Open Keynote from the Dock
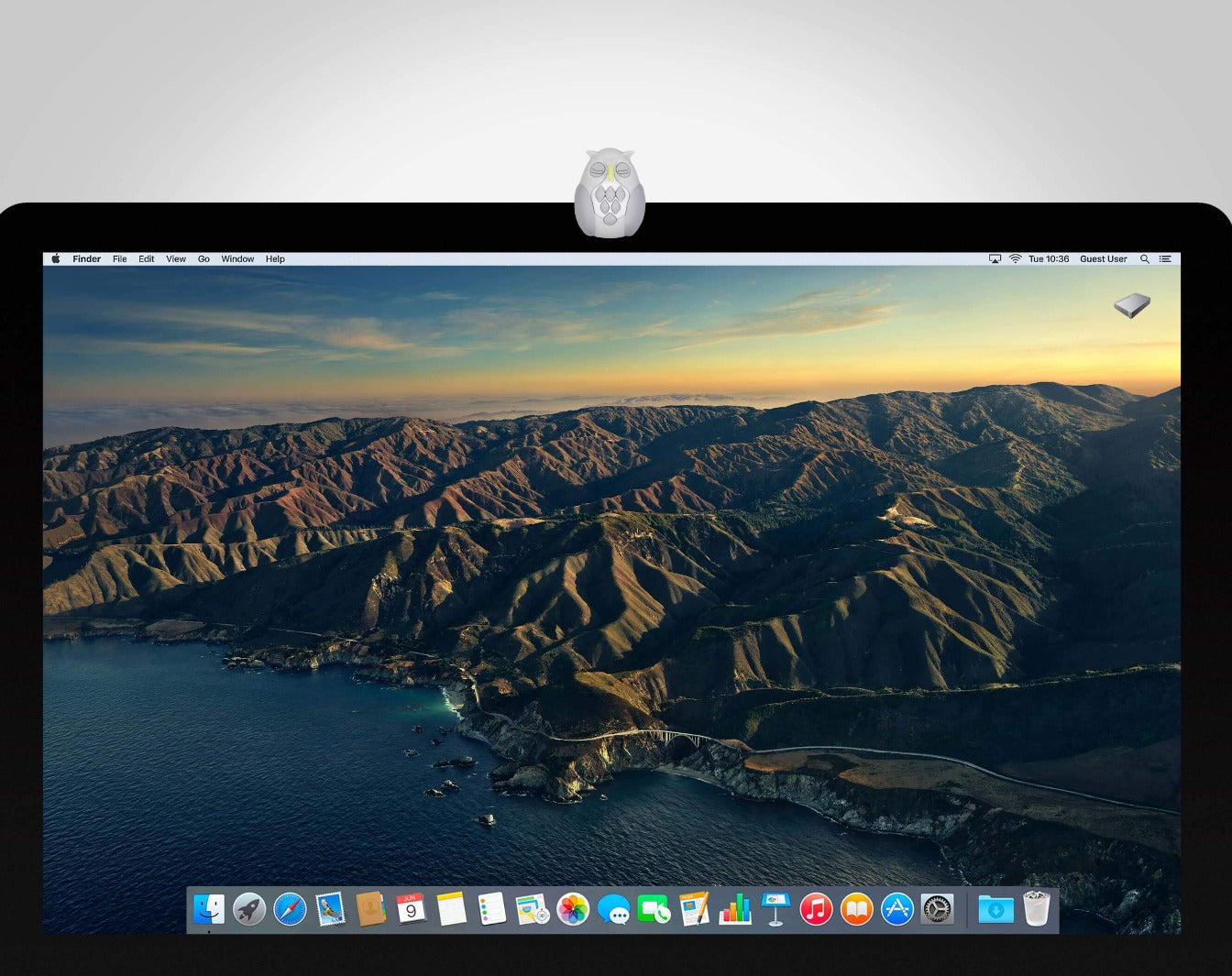The image size is (1232, 976). [775, 910]
